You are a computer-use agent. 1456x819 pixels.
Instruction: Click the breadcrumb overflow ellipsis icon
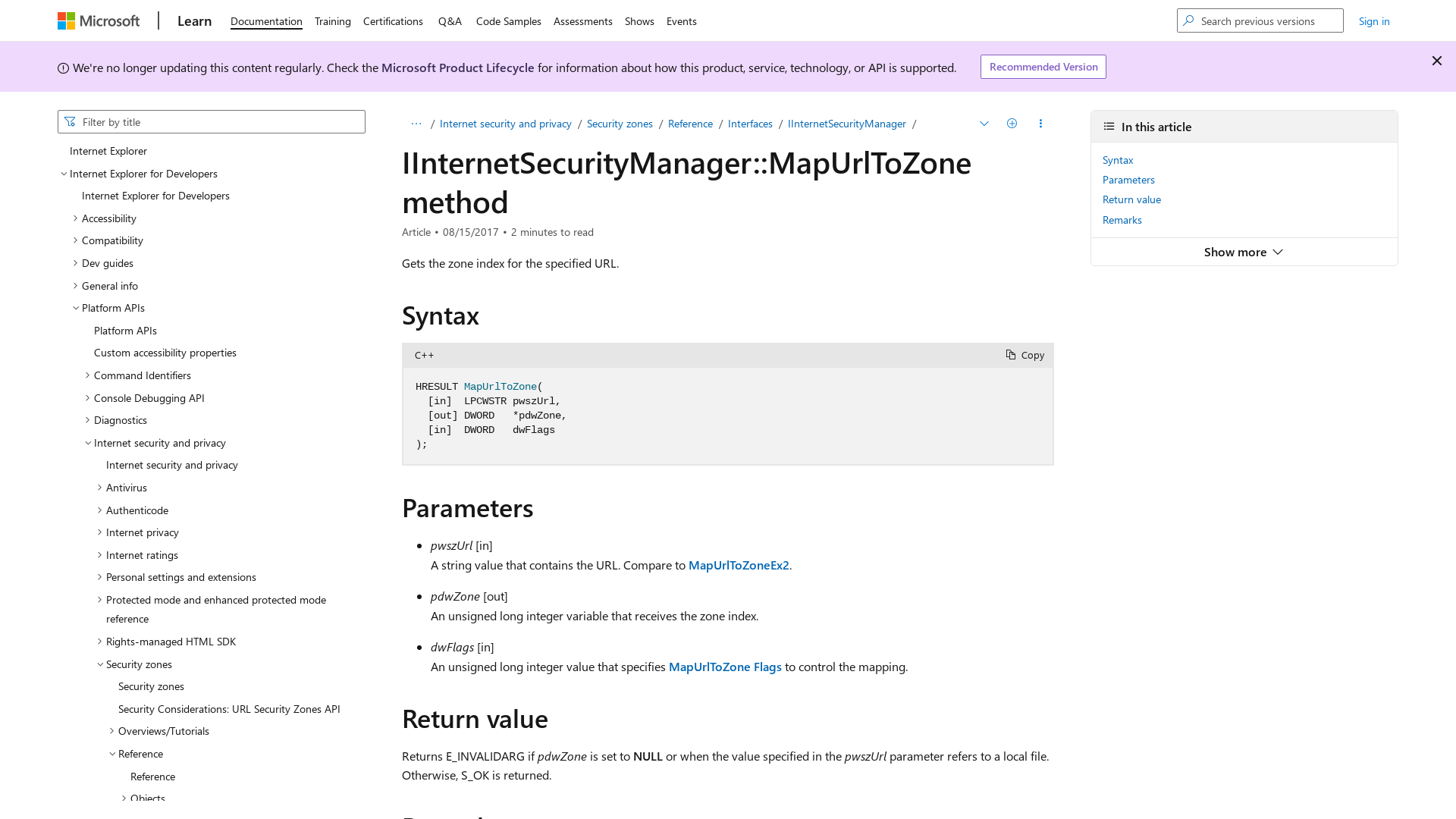417,123
